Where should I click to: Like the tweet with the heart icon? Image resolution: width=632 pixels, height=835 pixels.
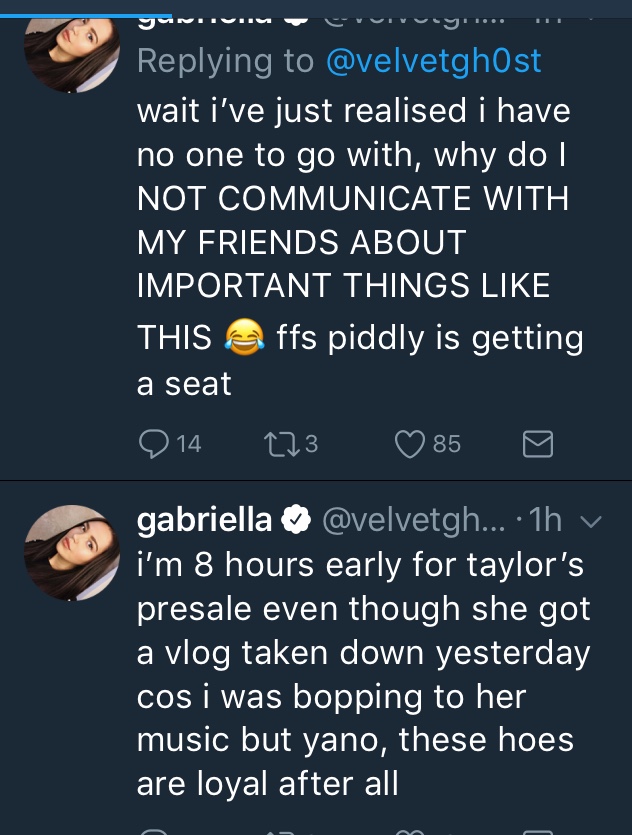[410, 444]
